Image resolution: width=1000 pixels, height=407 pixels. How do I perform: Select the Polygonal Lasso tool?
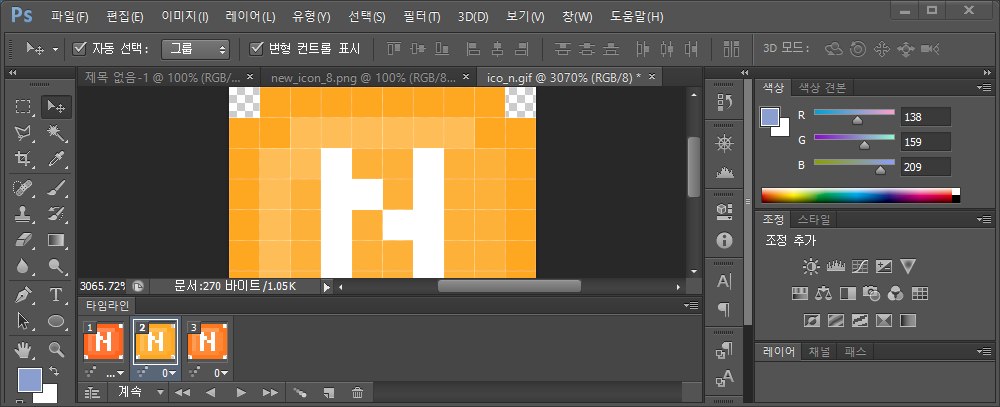click(x=24, y=133)
